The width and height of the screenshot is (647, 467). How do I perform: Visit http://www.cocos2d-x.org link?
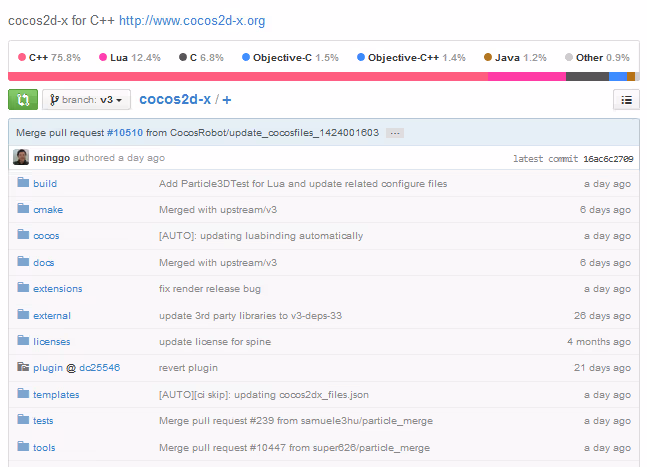192,20
